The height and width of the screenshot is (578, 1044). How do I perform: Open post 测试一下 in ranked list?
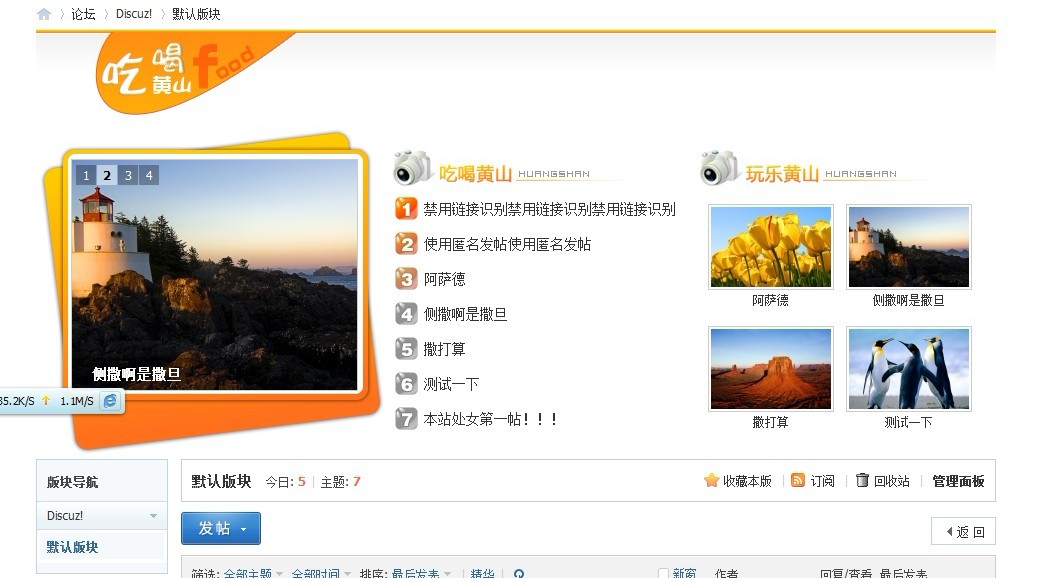tap(451, 384)
